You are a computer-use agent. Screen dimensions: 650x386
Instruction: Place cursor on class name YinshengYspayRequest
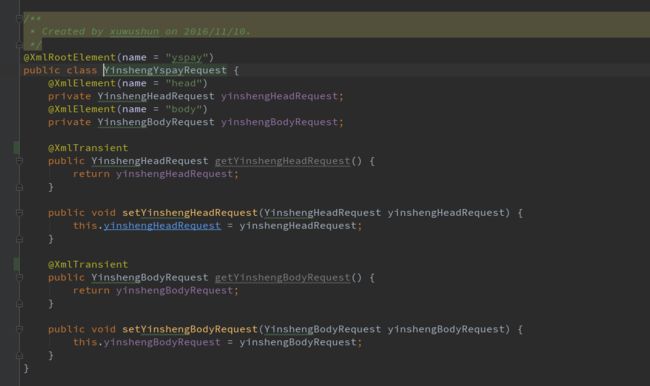[x=165, y=70]
